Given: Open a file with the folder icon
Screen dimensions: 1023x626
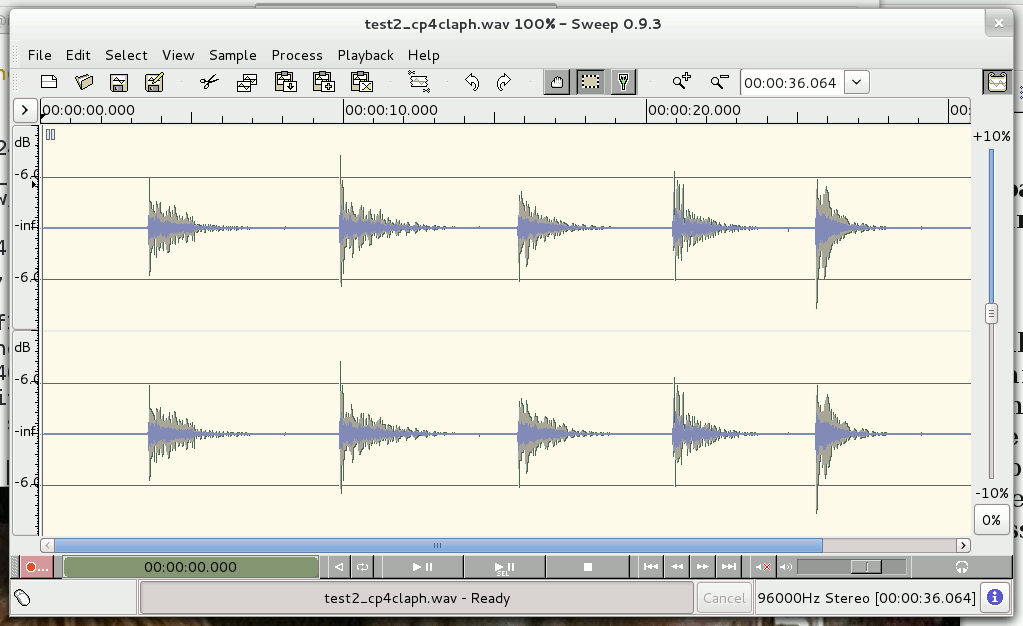Looking at the screenshot, I should point(84,82).
